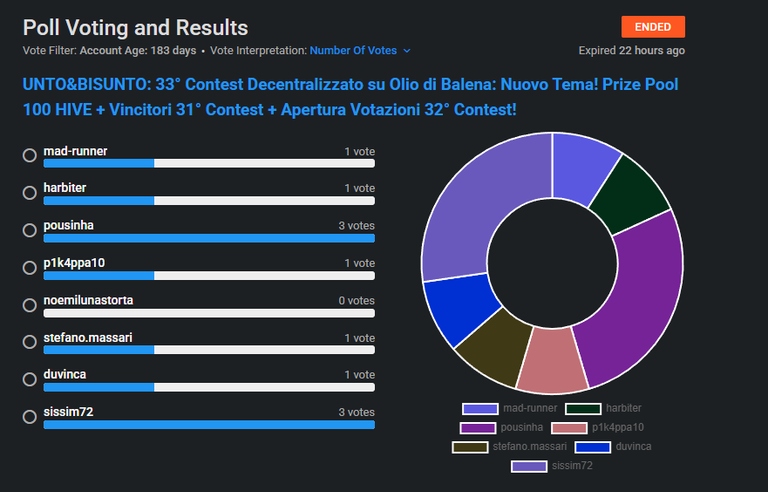The image size is (768, 492).
Task: Expand vote interpretation chevron arrow
Action: click(407, 50)
